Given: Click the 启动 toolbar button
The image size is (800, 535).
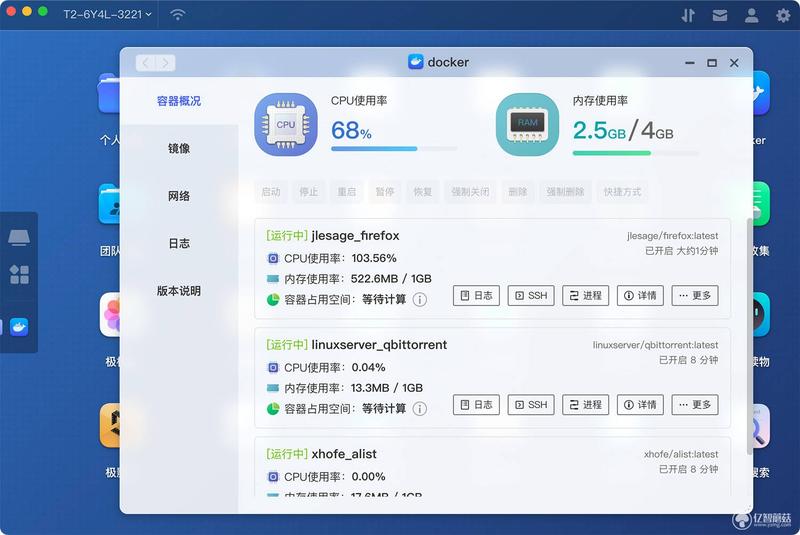Looking at the screenshot, I should (271, 192).
